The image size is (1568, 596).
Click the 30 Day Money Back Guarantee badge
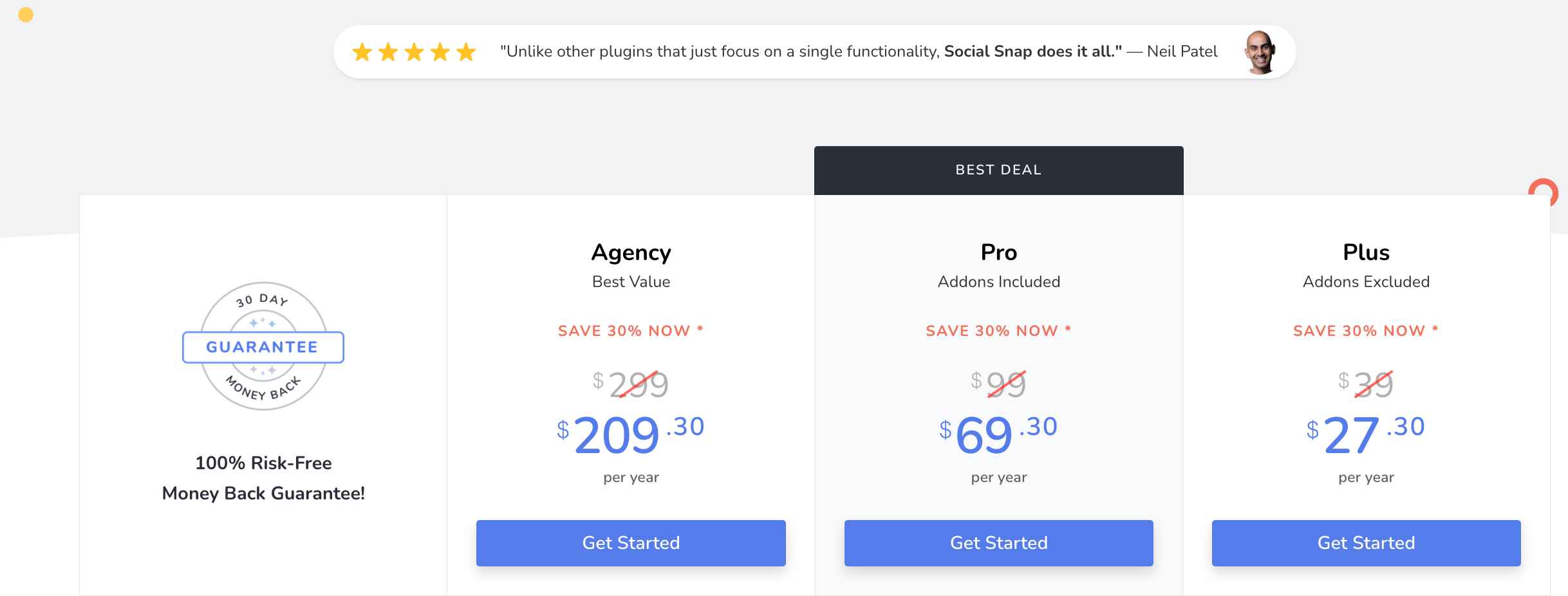[263, 346]
